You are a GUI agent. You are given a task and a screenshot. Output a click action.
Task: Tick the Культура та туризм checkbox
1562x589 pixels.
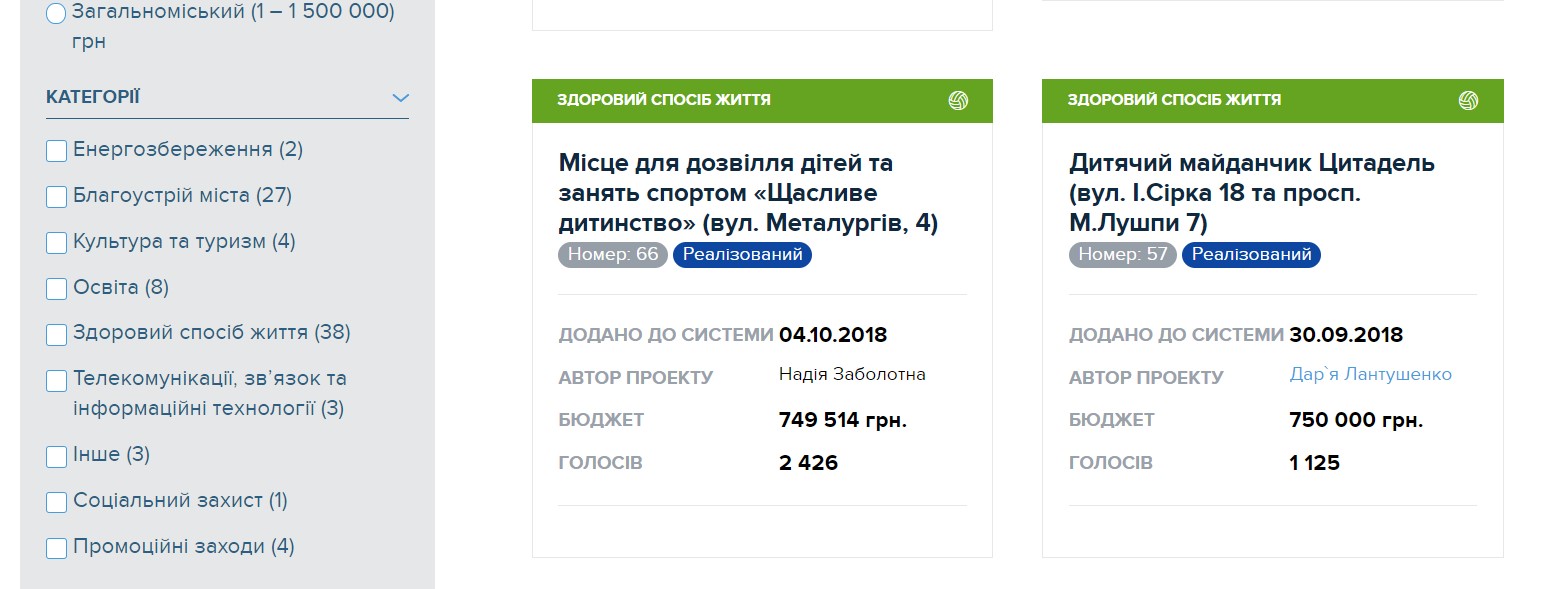click(57, 242)
